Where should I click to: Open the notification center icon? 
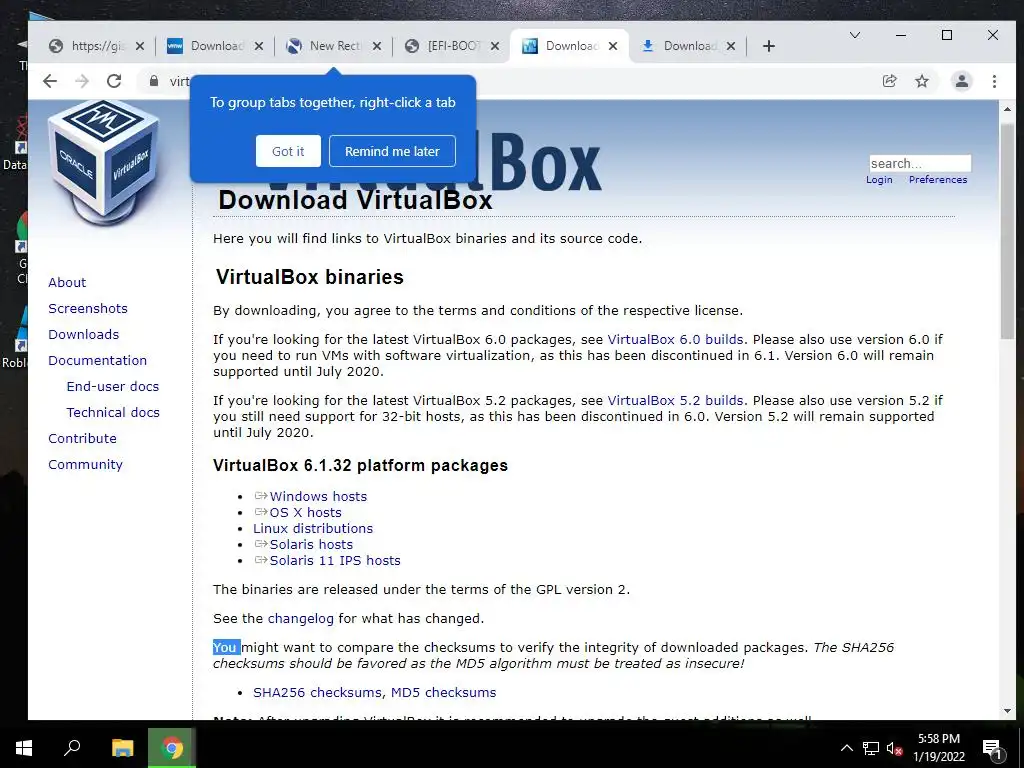point(992,749)
